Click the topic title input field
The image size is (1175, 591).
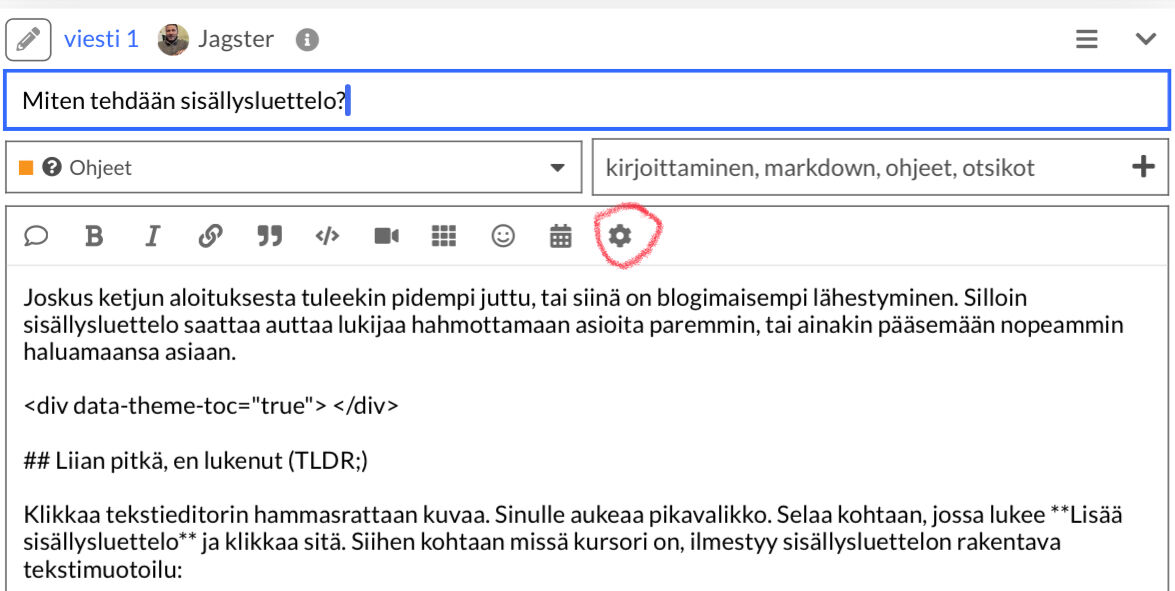[x=586, y=101]
